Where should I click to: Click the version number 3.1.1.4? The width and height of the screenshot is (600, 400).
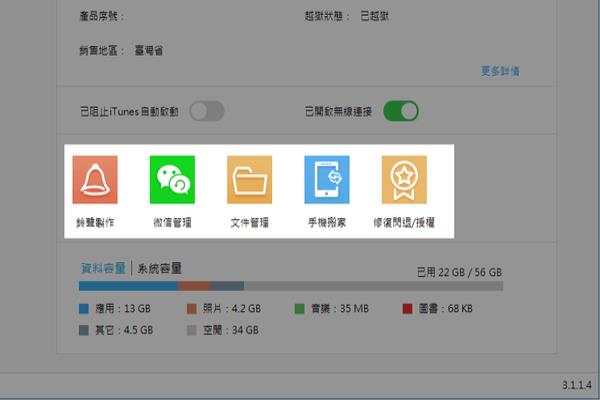tap(577, 385)
